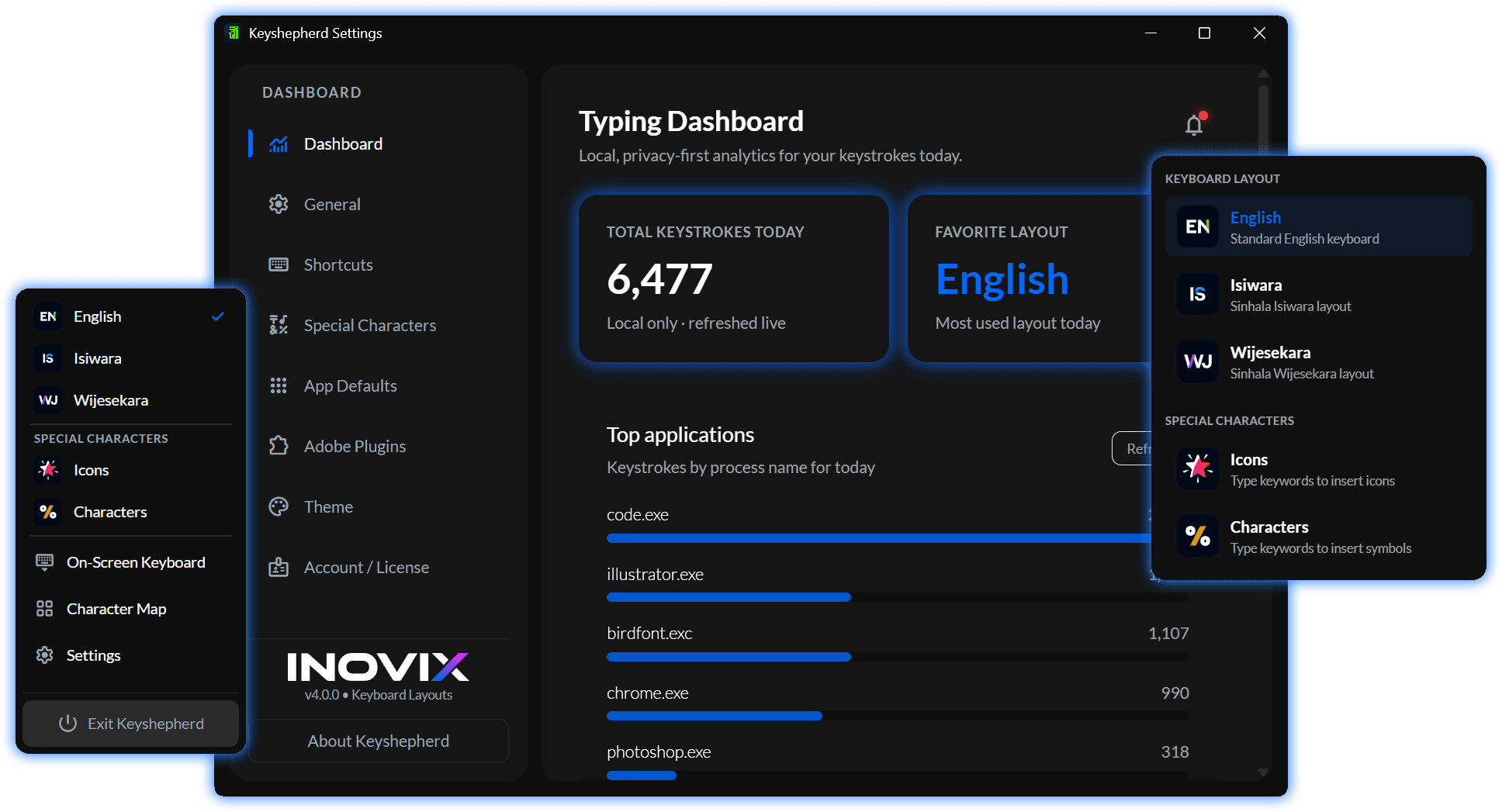This screenshot has height=812, width=1502.
Task: Select English Standard English keyboard layout
Action: pyautogui.click(x=1319, y=226)
